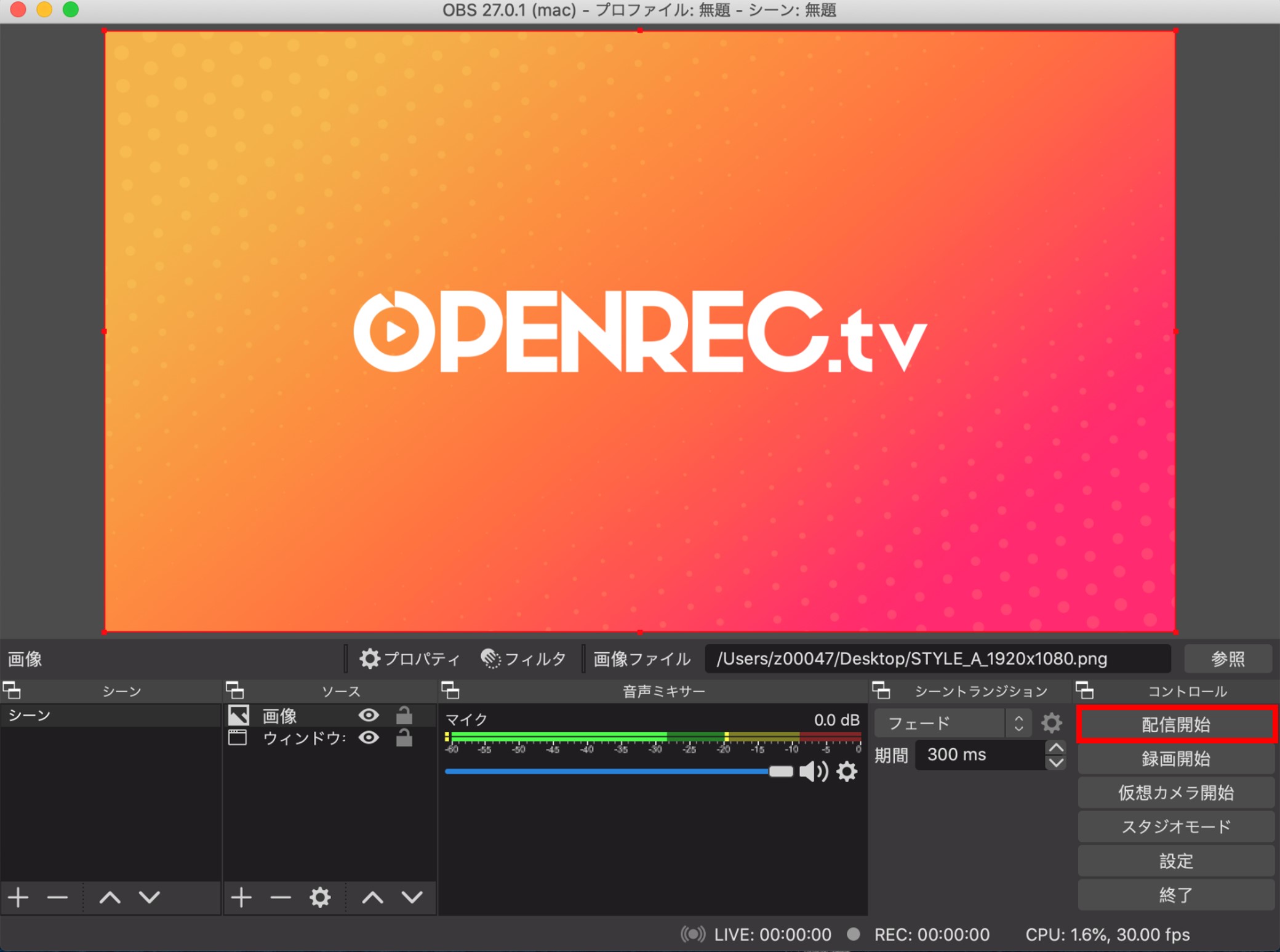Click the REC: 00:00:00 status text
Screen dimensions: 1280x952
click(x=932, y=935)
